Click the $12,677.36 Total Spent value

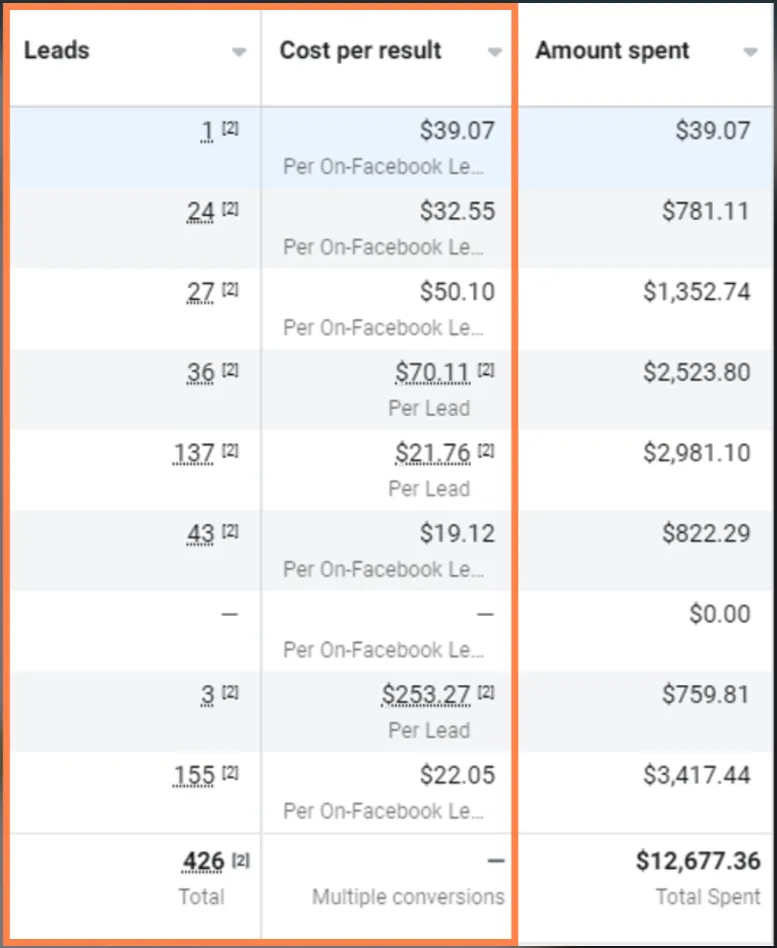pos(698,861)
